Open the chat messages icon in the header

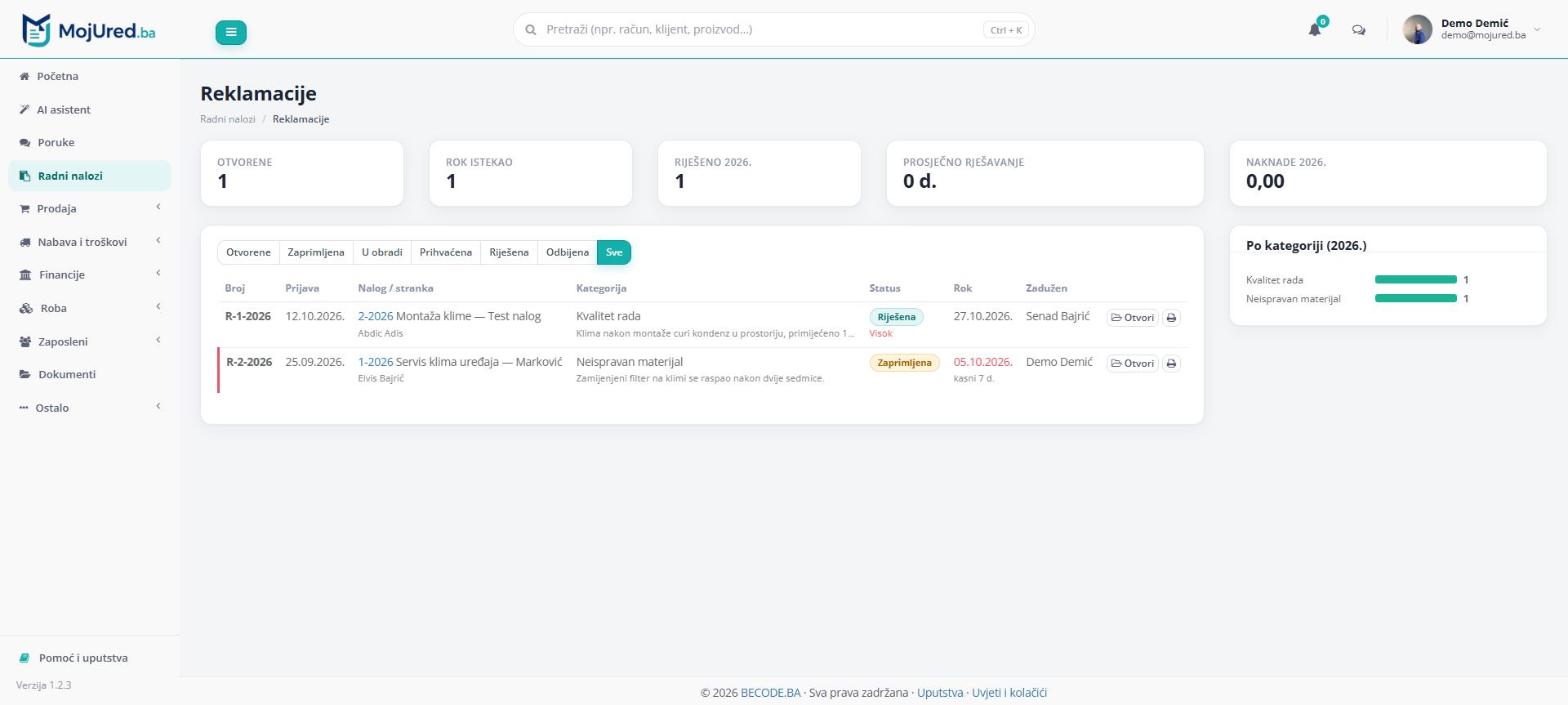[x=1359, y=30]
